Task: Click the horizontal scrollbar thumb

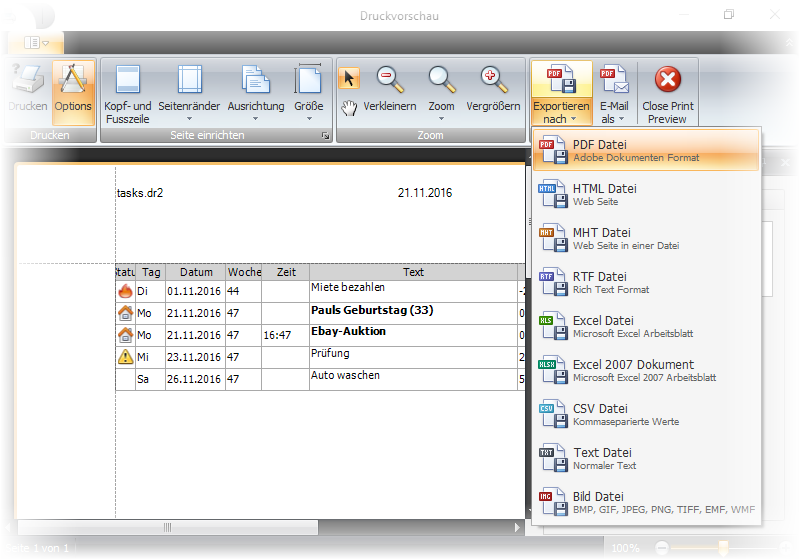Action: point(168,527)
